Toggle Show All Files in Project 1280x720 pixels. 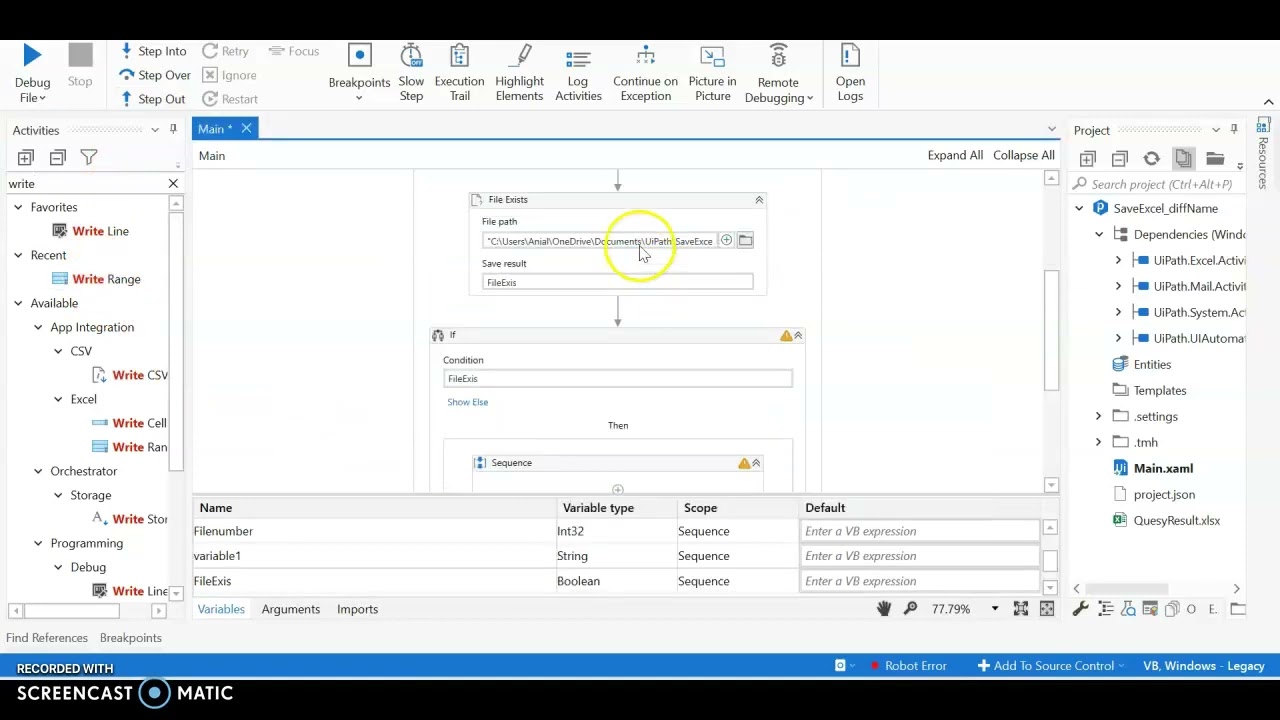click(1183, 158)
